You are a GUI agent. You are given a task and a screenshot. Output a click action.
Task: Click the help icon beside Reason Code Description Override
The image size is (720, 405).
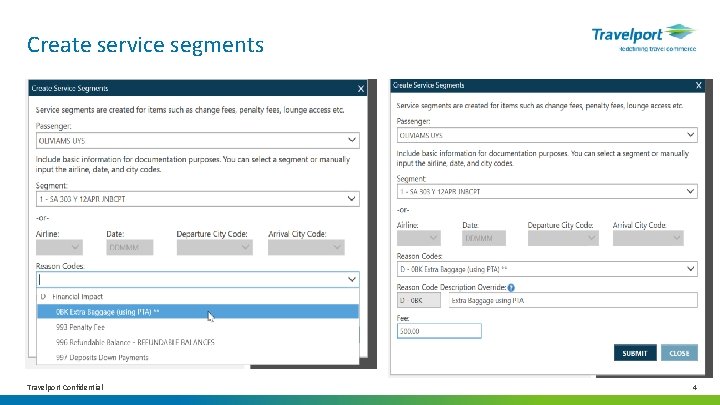(511, 287)
